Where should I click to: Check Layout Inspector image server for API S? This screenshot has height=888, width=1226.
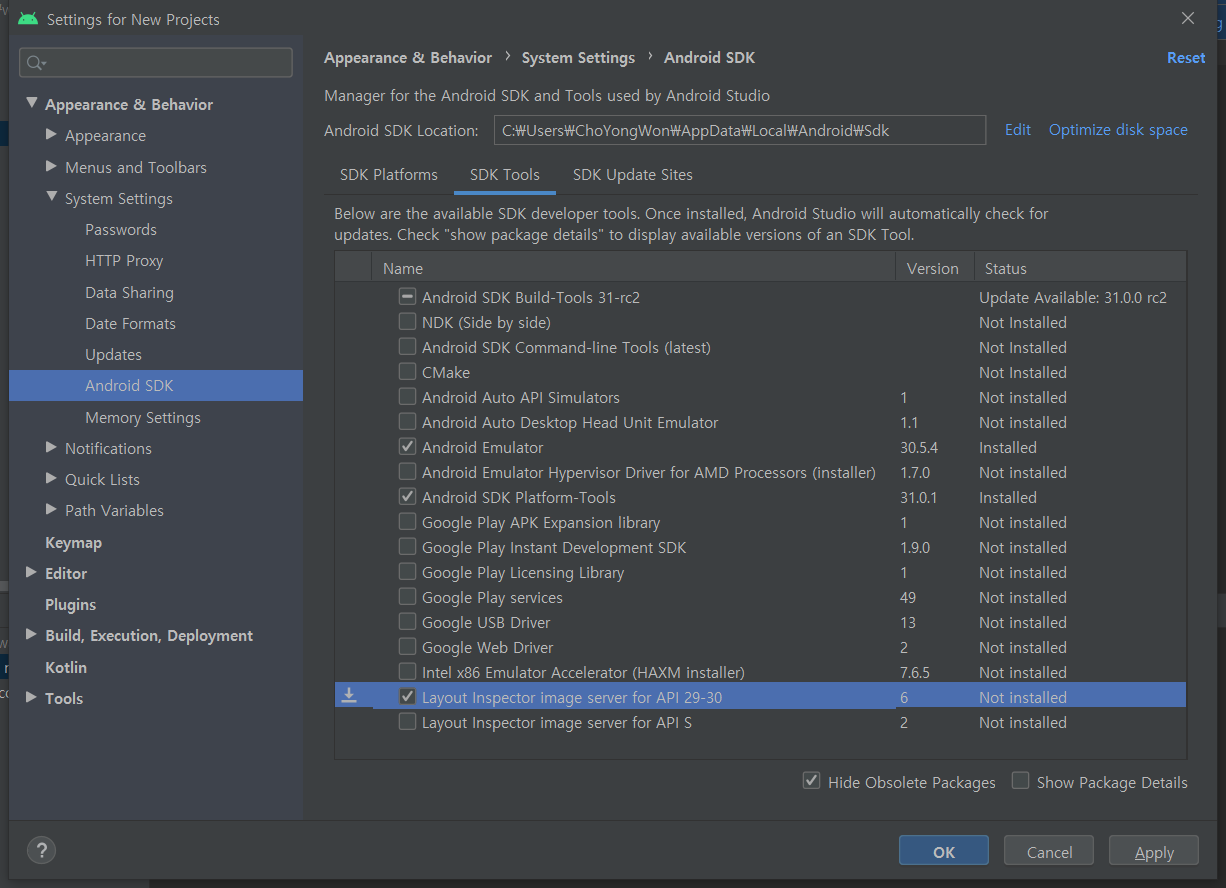click(x=407, y=721)
